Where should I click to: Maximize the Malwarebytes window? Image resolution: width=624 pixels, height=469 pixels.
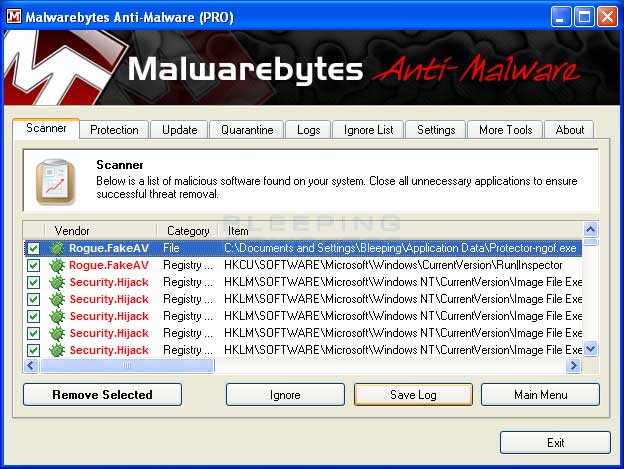click(584, 17)
